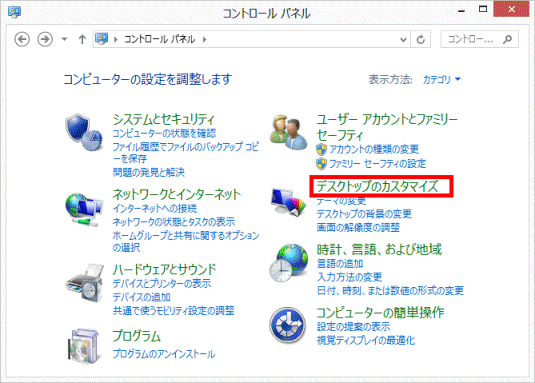Open the Network and Internet globe icon
Image resolution: width=535 pixels, height=383 pixels.
tap(84, 209)
